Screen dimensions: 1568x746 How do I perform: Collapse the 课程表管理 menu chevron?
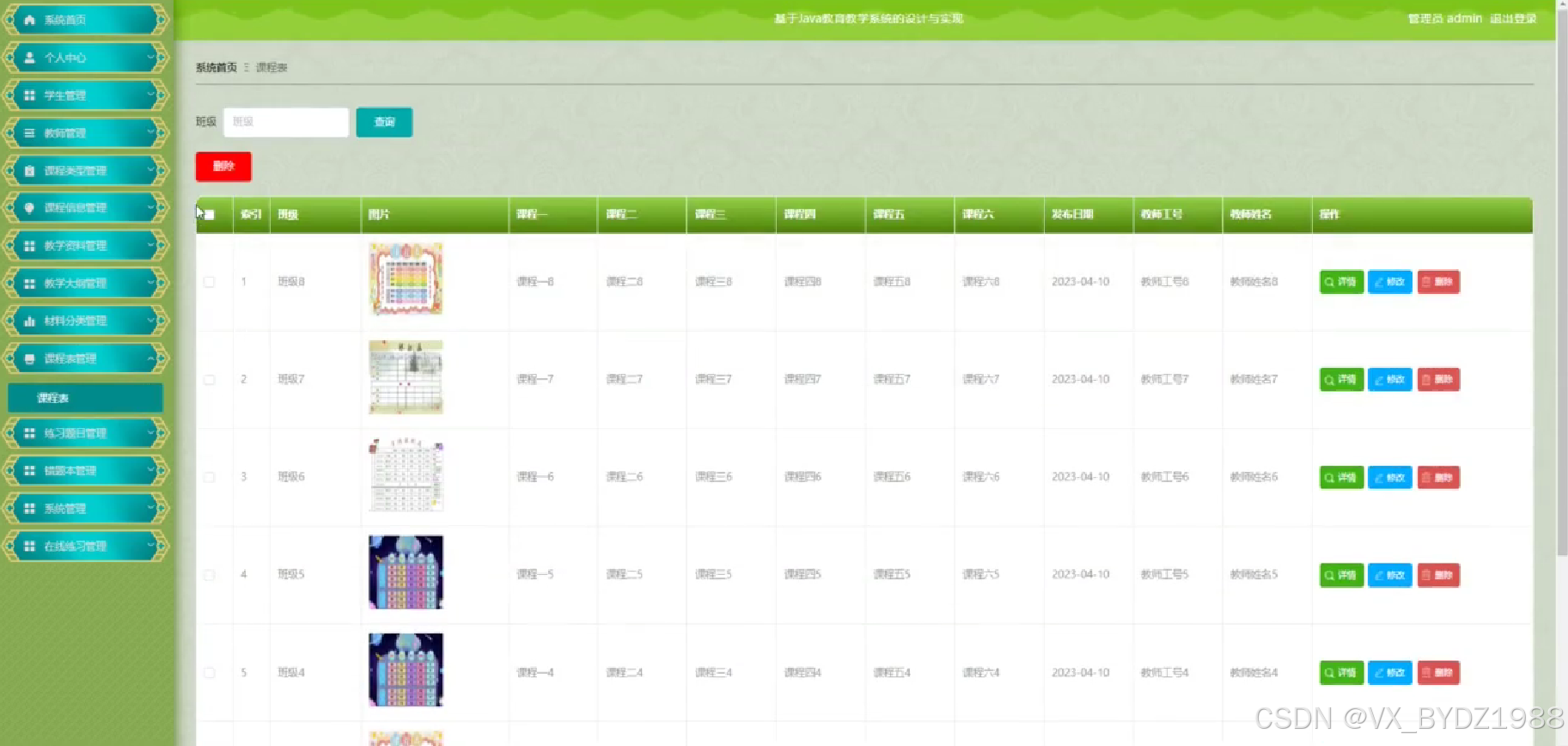tap(150, 358)
